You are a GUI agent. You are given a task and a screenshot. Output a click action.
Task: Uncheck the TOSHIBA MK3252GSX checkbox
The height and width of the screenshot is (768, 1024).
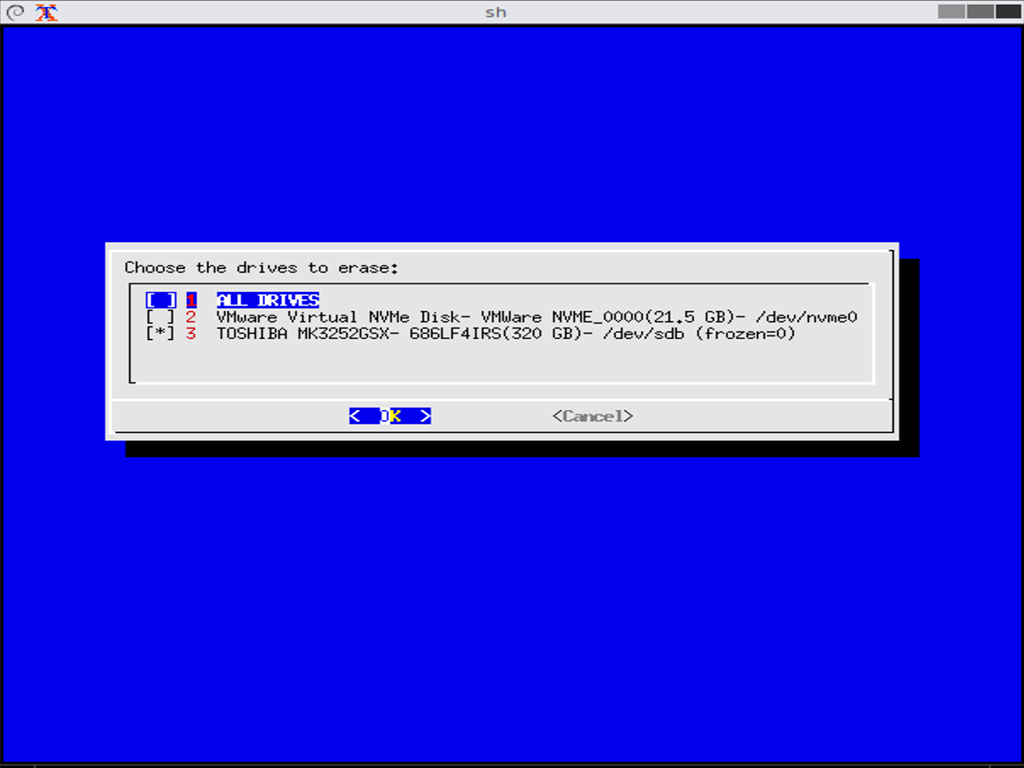tap(161, 334)
